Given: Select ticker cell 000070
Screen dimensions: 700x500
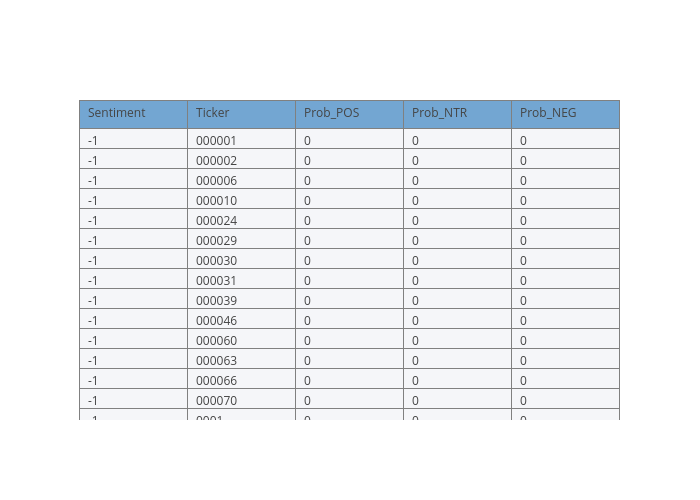Looking at the screenshot, I should click(216, 401).
